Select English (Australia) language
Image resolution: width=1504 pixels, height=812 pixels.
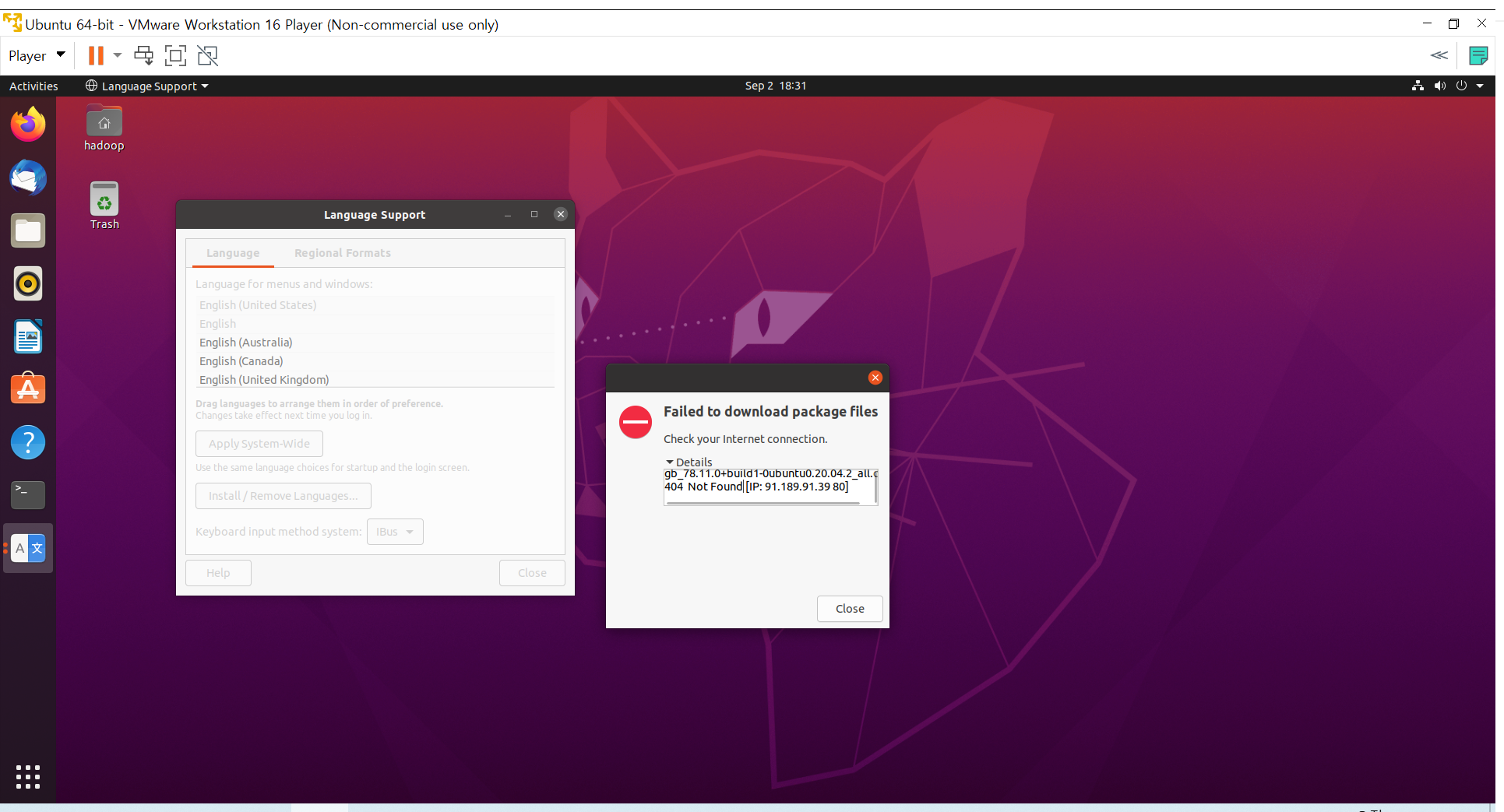coord(375,343)
